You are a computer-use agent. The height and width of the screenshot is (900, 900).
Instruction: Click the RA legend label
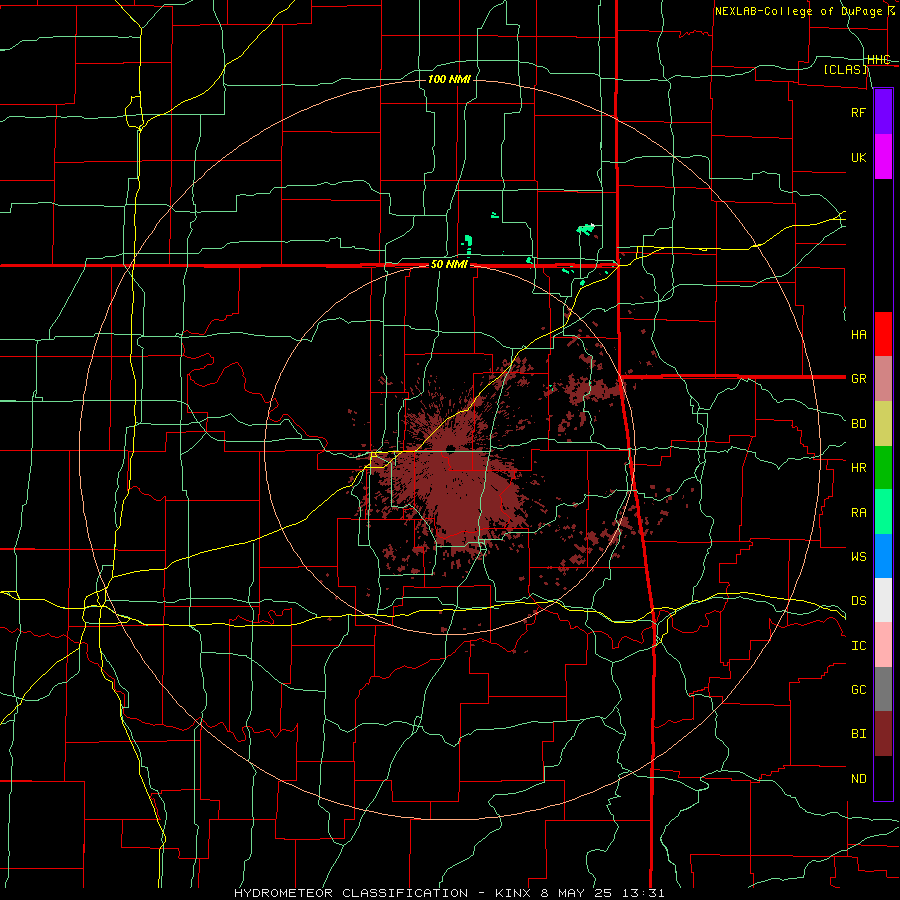tap(859, 512)
